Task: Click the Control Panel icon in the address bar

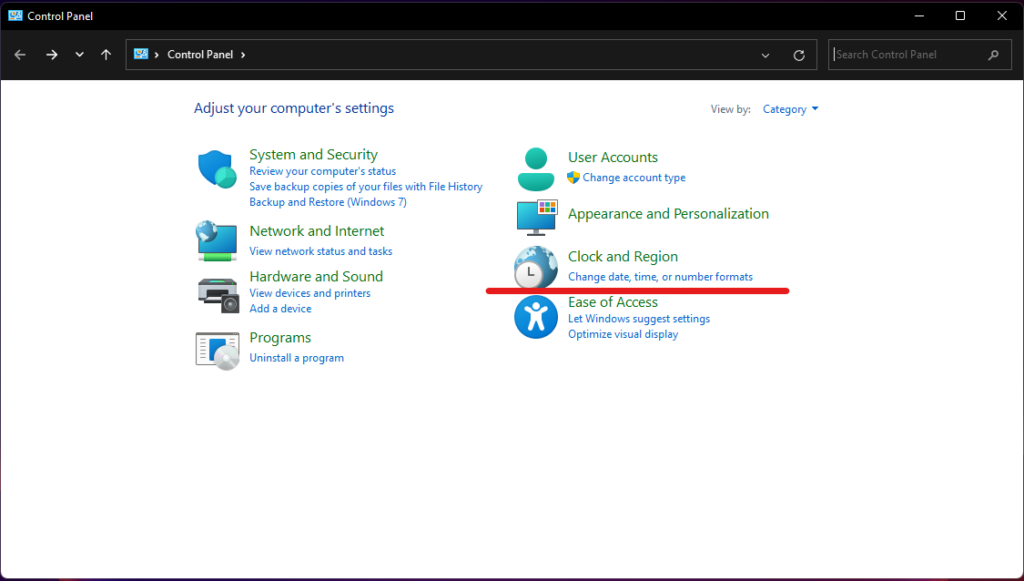Action: point(142,54)
